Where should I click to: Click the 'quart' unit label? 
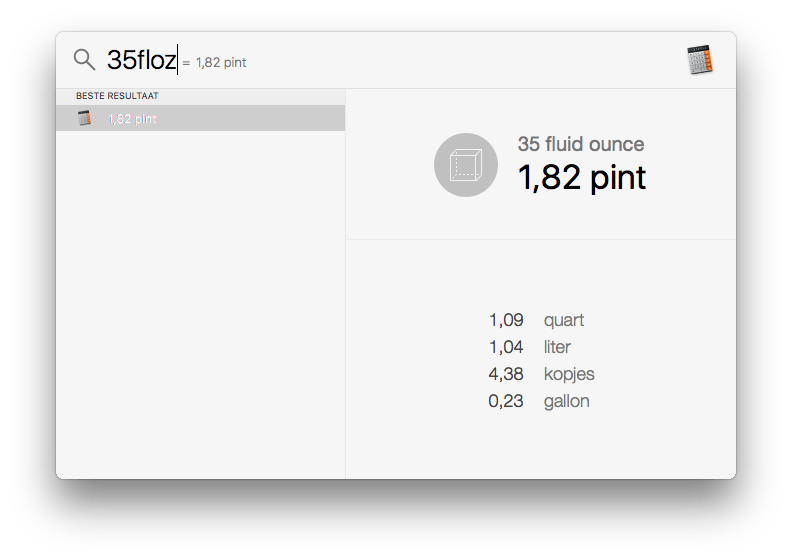click(564, 321)
